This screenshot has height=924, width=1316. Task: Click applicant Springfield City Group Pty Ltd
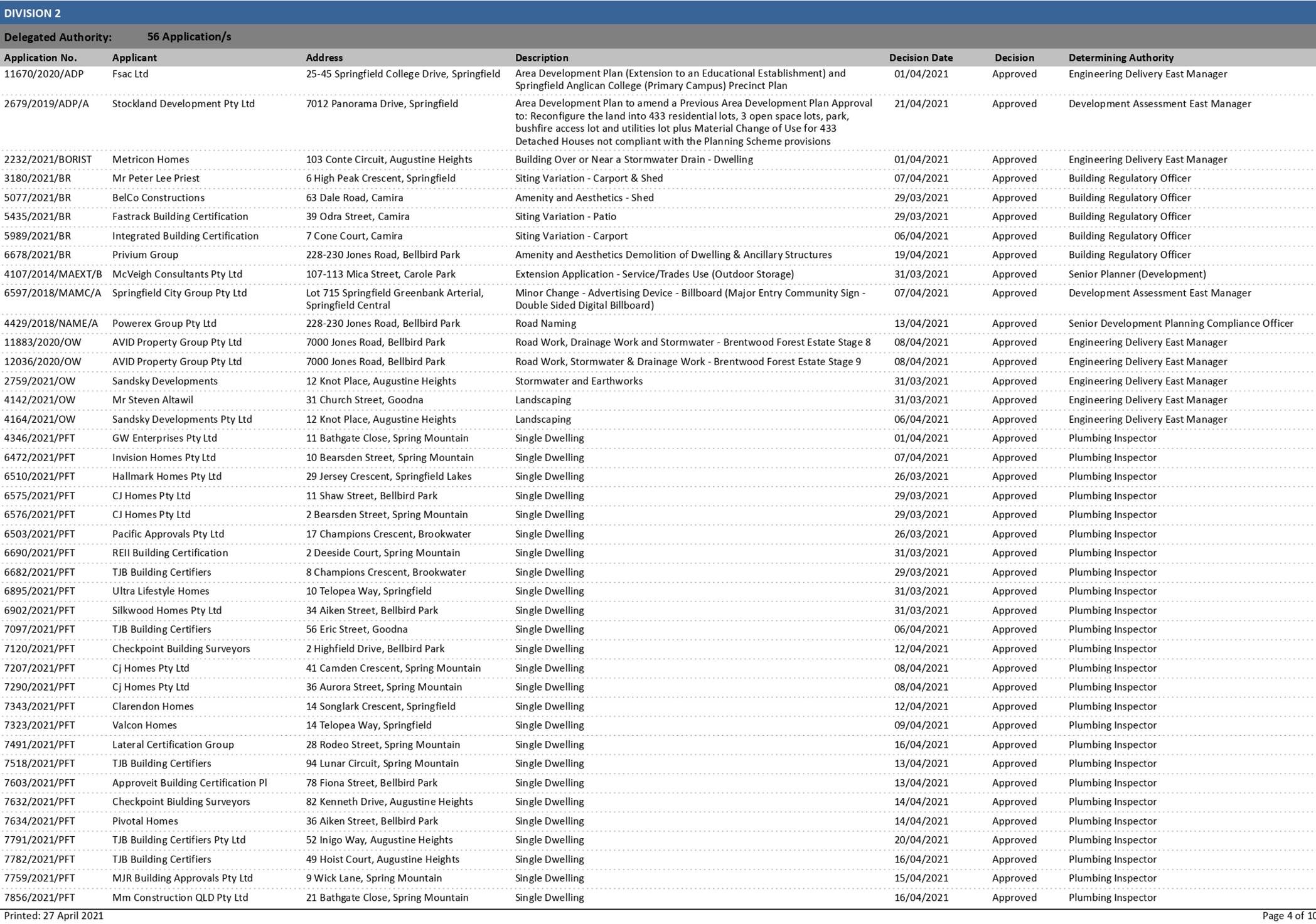pyautogui.click(x=179, y=293)
